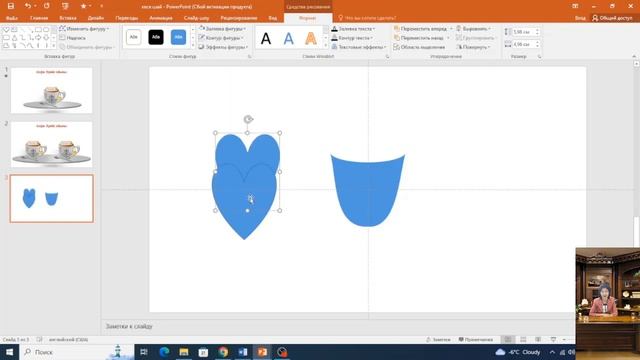Open the Shape Styles dialog launcher
Image resolution: width=640 pixels, height=360 pixels.
point(249,57)
